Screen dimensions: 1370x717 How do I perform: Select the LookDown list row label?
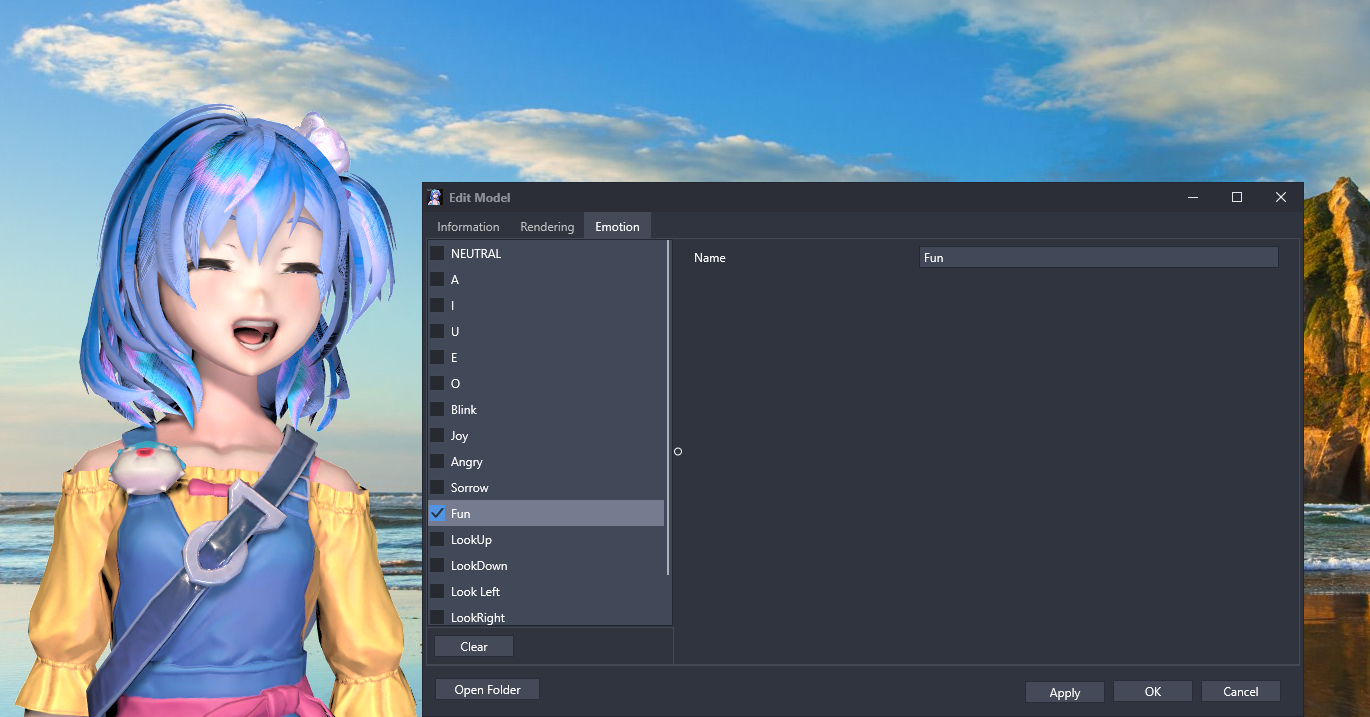(479, 566)
